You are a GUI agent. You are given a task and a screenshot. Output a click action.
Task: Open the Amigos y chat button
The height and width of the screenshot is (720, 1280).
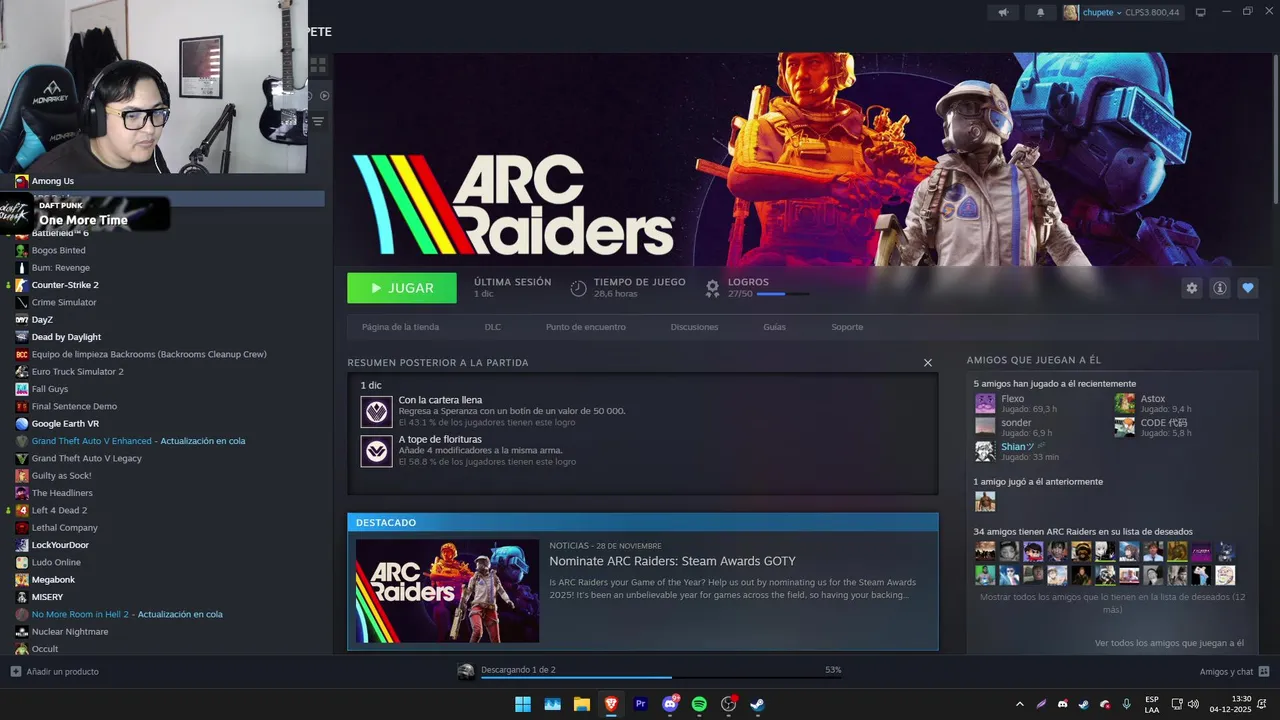1235,671
